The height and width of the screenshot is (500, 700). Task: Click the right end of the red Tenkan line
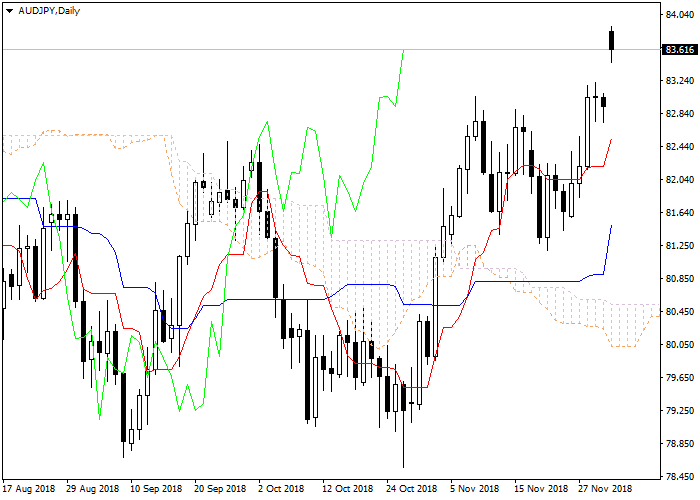[611, 141]
